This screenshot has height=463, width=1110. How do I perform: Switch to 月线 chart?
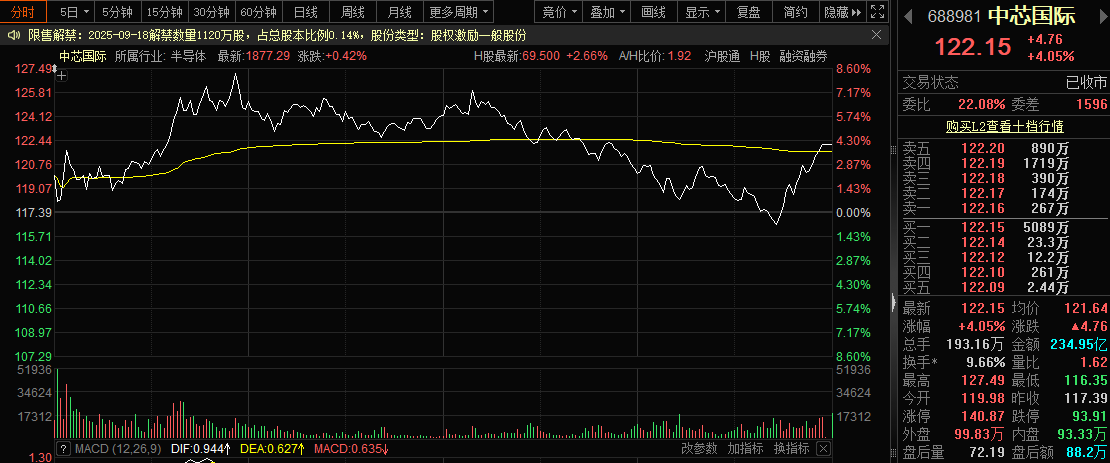point(399,12)
